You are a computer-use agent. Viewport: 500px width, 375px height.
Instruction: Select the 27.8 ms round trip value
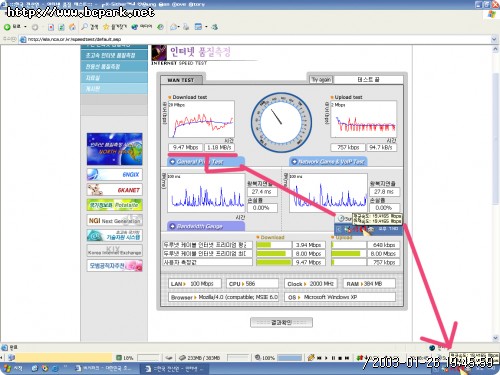coord(384,192)
